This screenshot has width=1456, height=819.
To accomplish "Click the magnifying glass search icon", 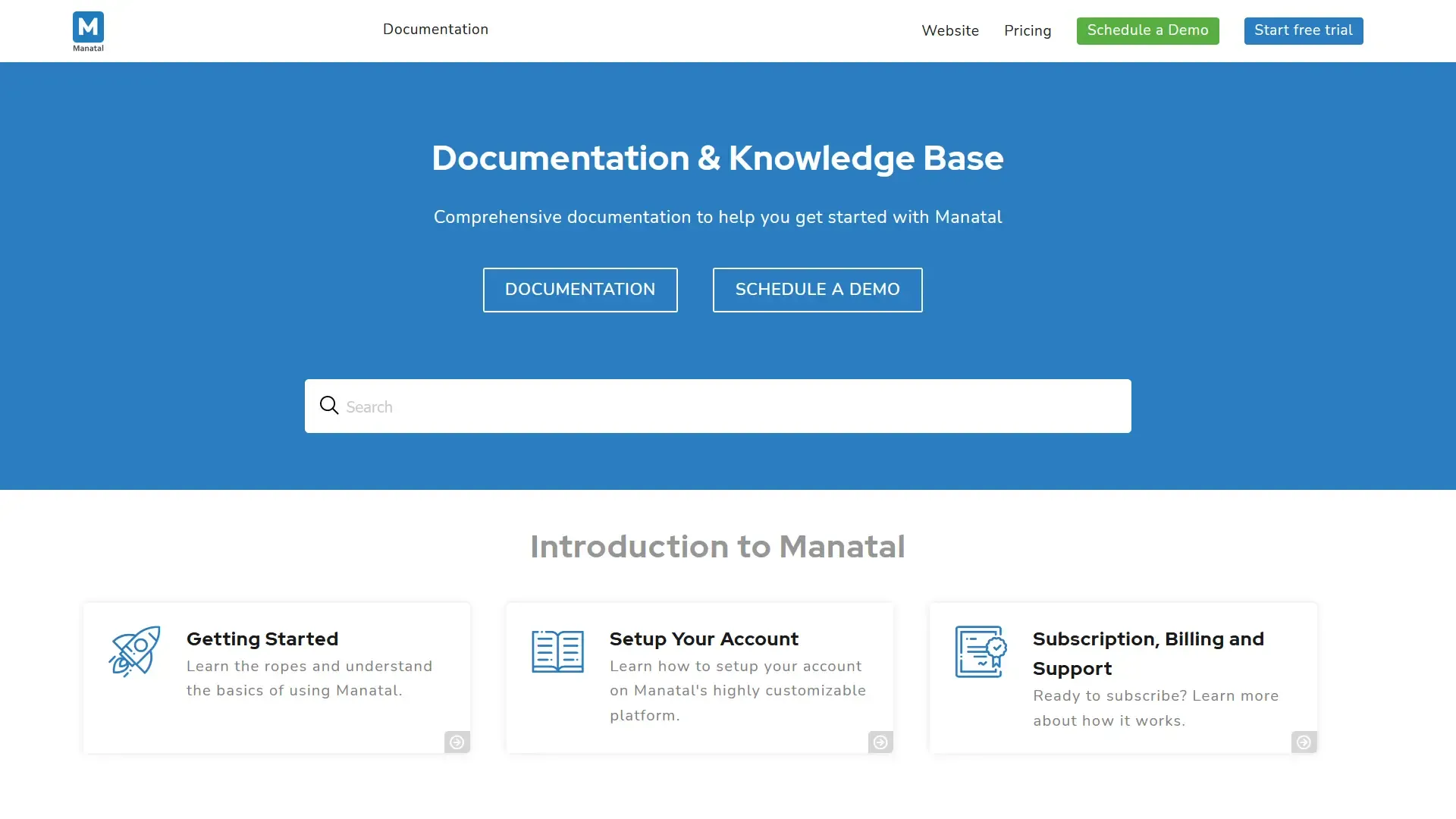I will pyautogui.click(x=328, y=406).
